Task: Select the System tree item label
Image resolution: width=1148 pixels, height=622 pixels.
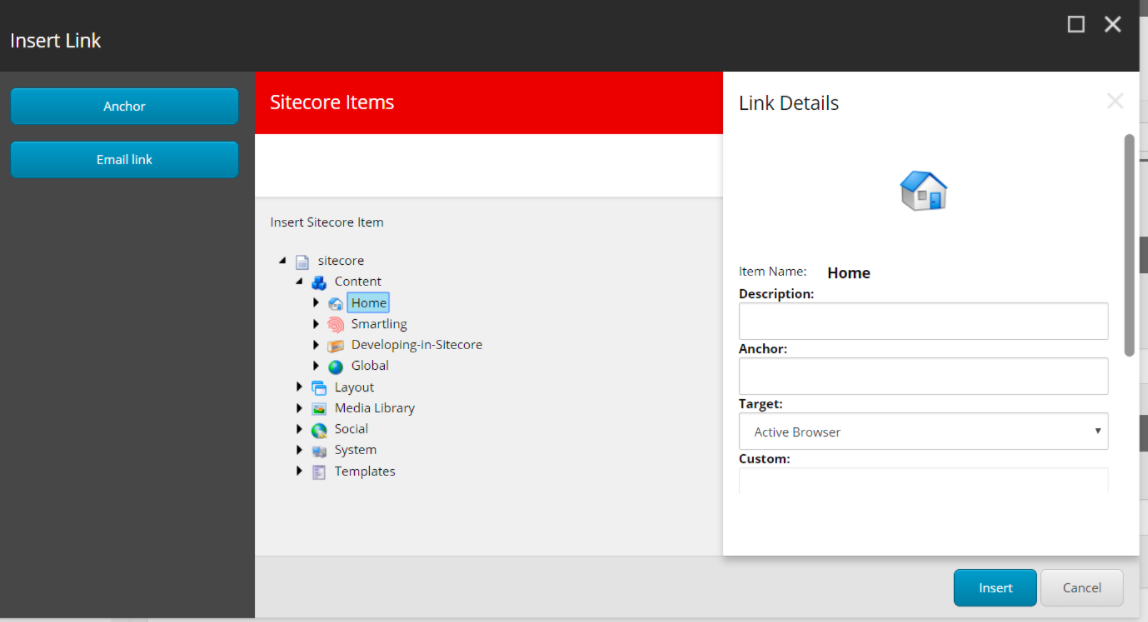Action: click(x=356, y=450)
